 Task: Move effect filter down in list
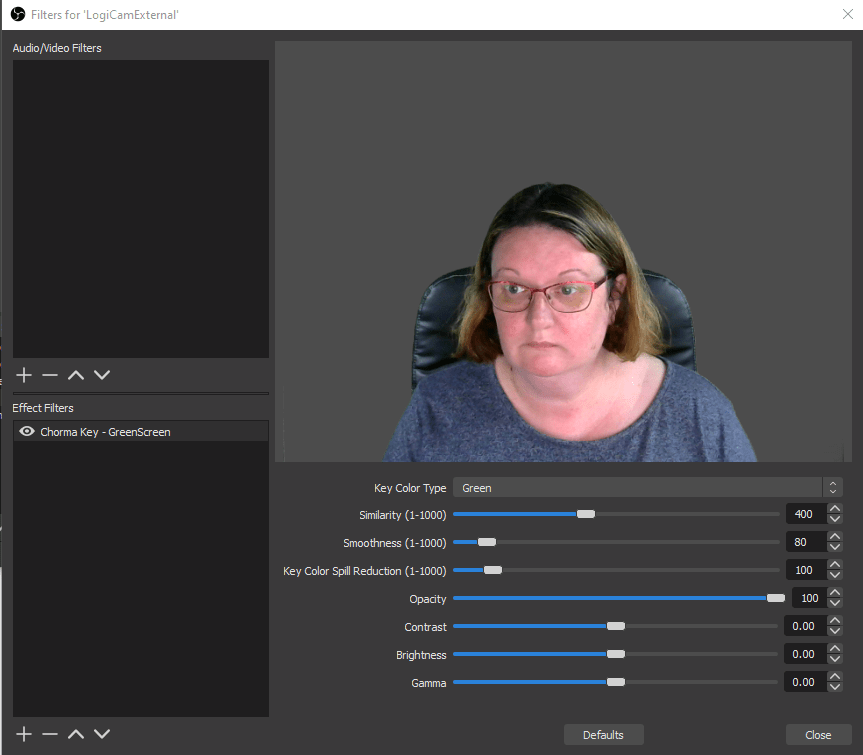[102, 734]
